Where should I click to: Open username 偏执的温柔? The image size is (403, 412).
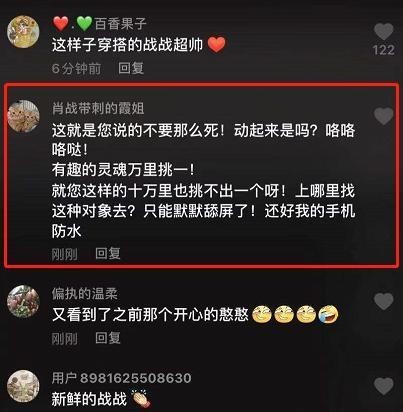(x=85, y=294)
